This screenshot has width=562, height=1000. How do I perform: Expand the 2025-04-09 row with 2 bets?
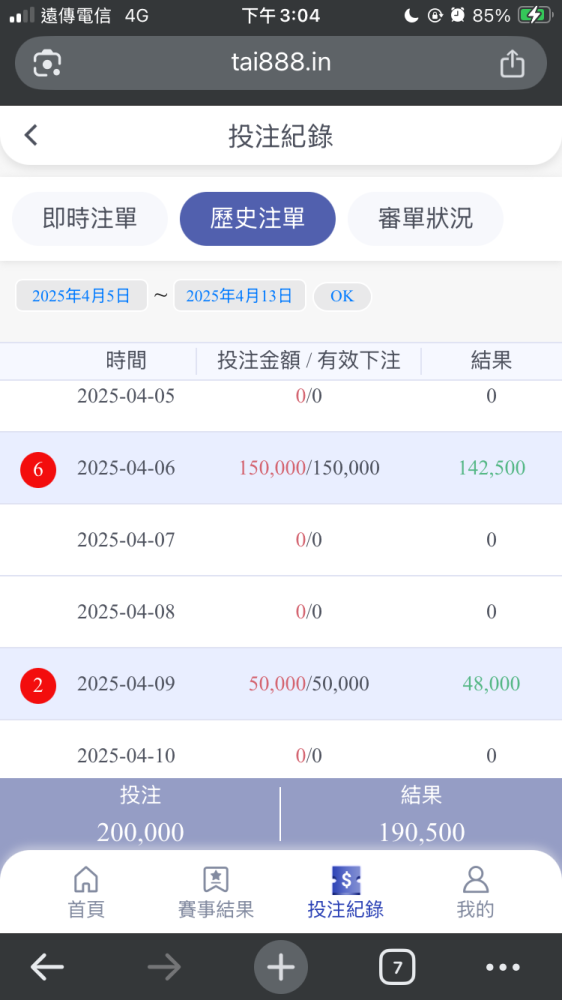pos(281,684)
